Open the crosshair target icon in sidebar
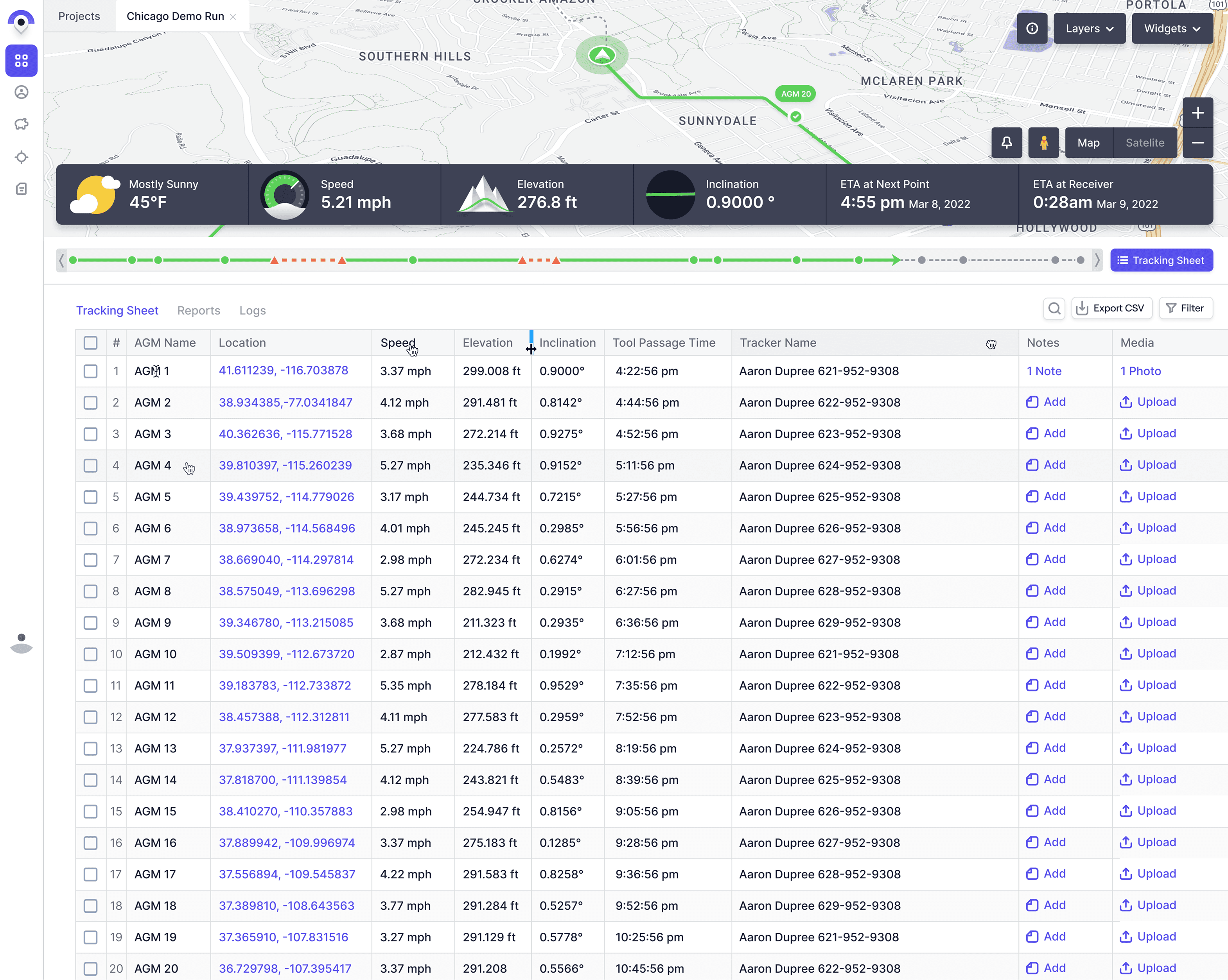The image size is (1228, 980). [x=21, y=157]
